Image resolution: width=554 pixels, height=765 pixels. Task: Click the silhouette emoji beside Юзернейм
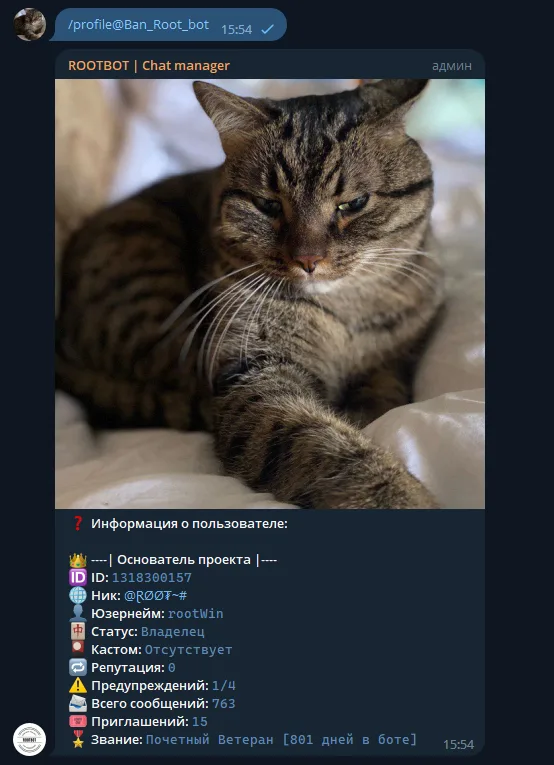coord(78,614)
